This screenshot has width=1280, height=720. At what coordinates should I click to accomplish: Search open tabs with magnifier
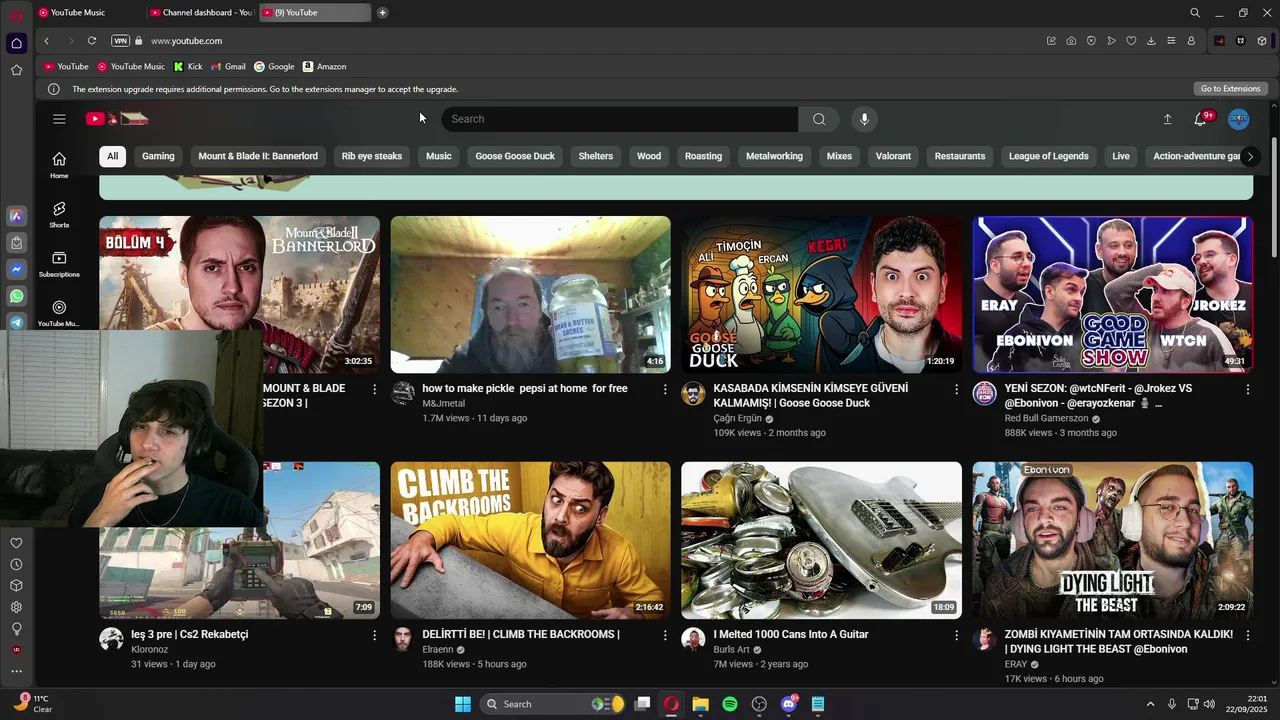[x=1195, y=13]
